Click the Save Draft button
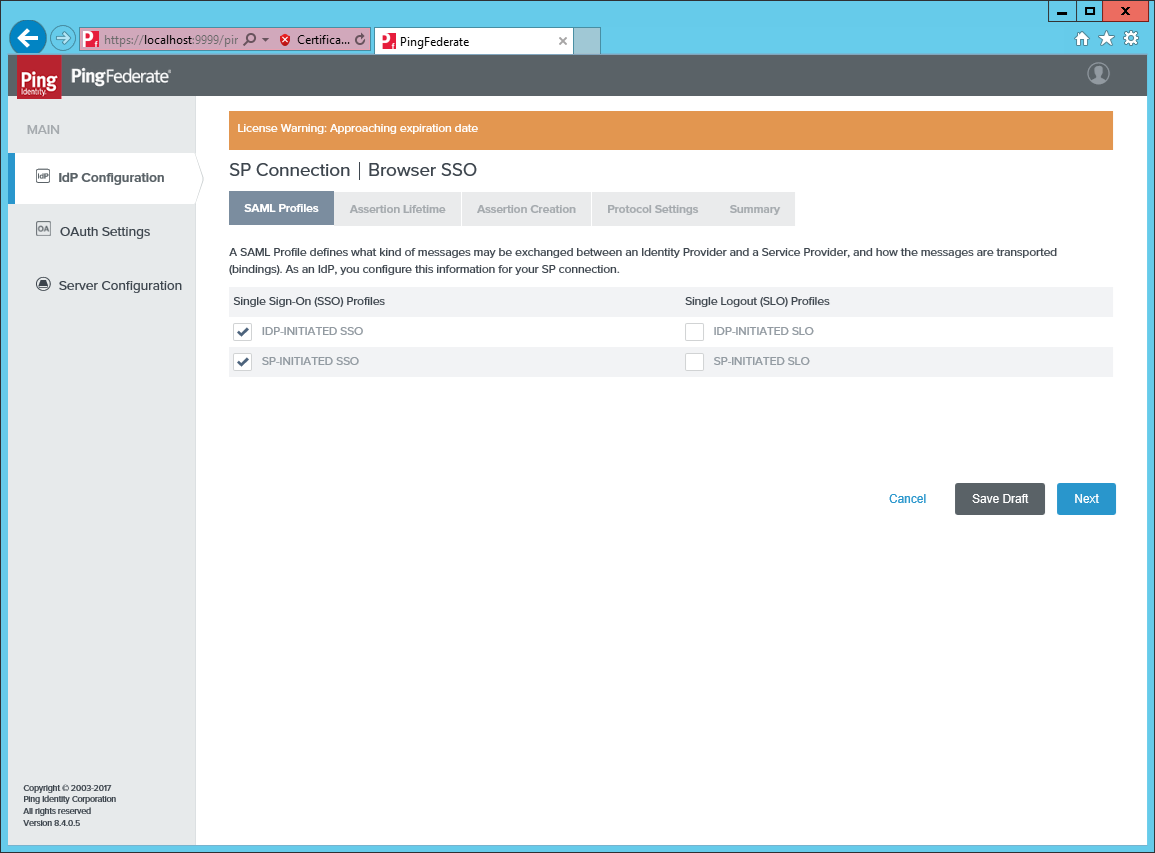The height and width of the screenshot is (853, 1155). click(x=1000, y=499)
